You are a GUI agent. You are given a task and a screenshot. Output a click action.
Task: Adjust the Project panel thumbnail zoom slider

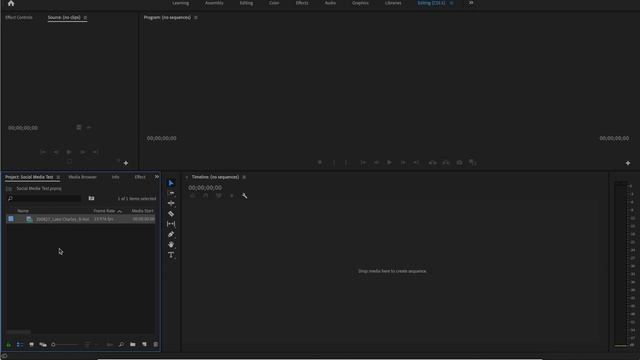(65, 344)
